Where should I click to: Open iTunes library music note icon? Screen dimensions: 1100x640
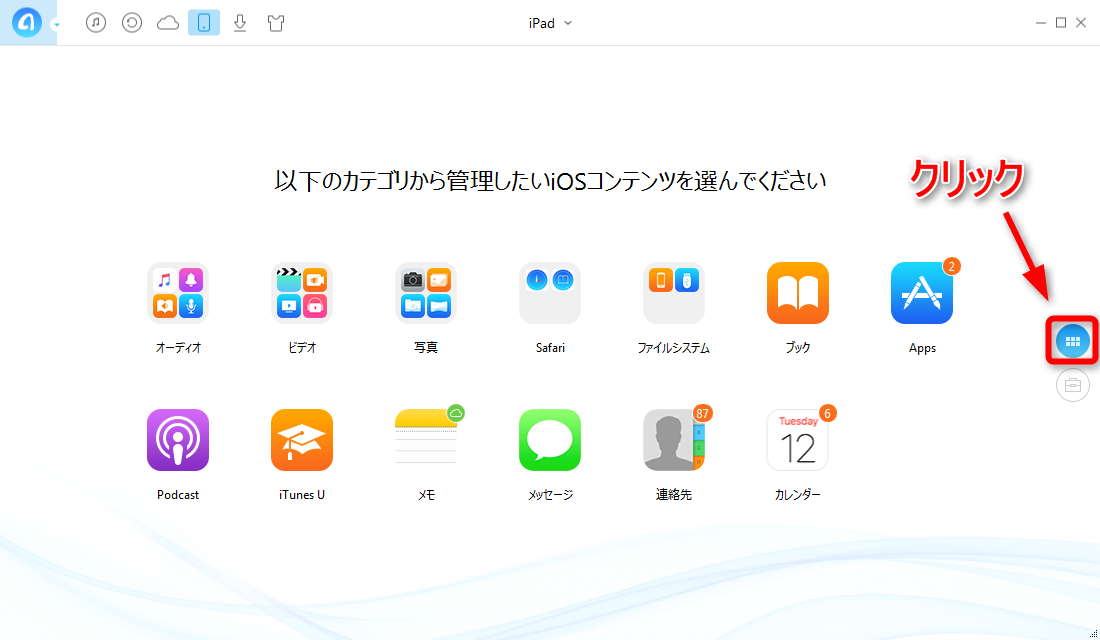click(95, 22)
